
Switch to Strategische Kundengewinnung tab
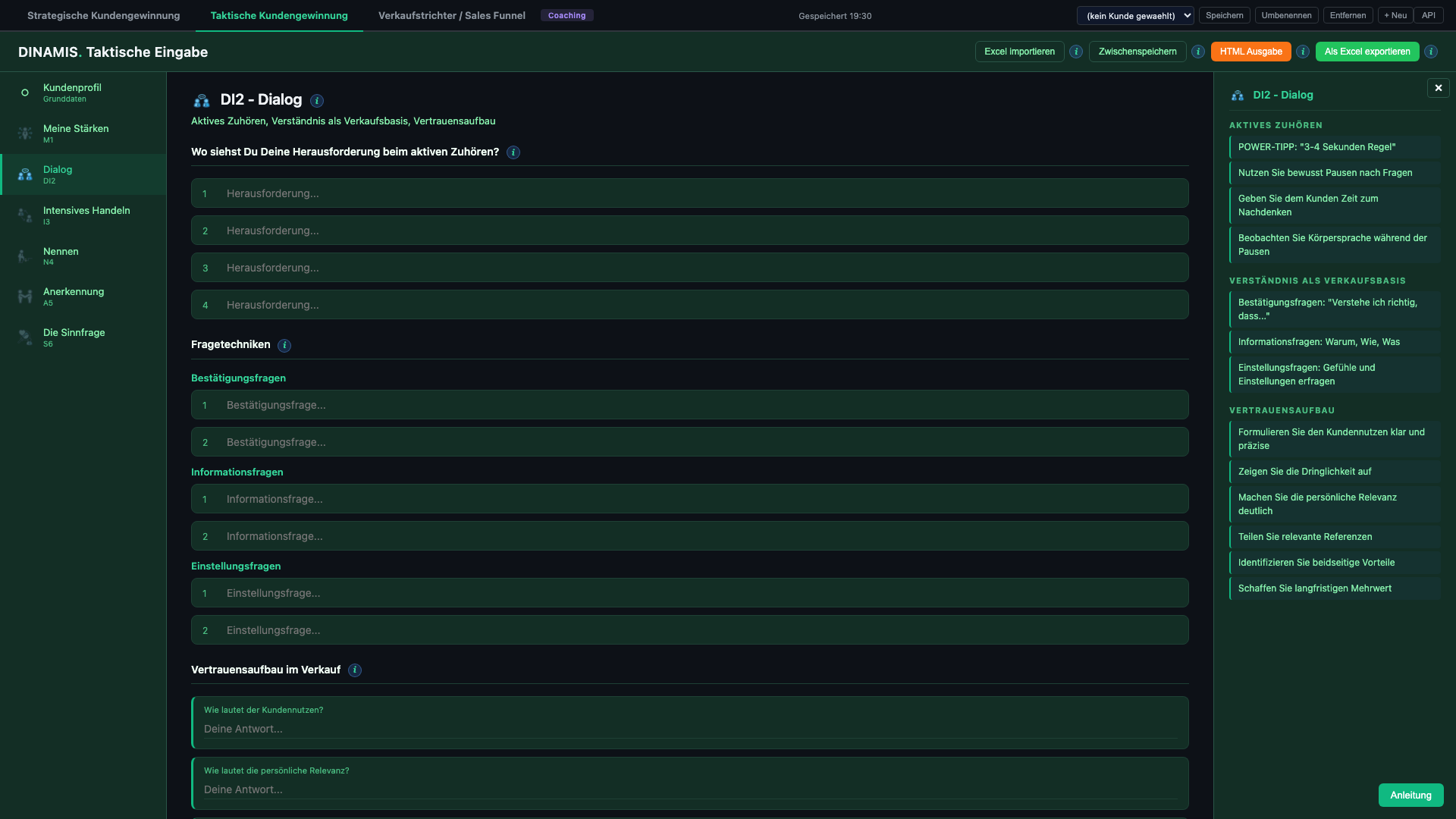point(104,15)
